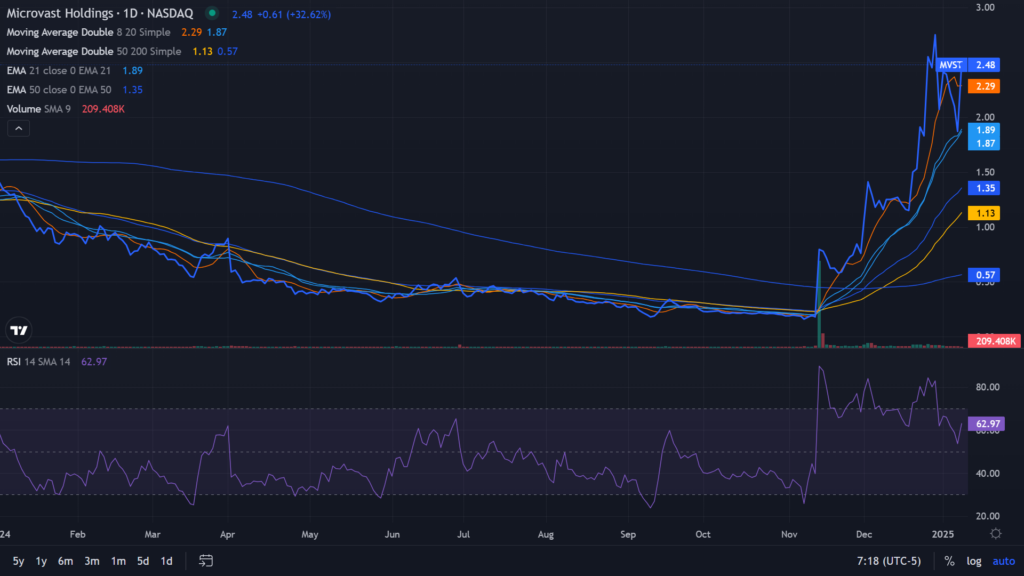This screenshot has width=1024, height=576.
Task: Switch to the 5y time range
Action: pyautogui.click(x=18, y=561)
